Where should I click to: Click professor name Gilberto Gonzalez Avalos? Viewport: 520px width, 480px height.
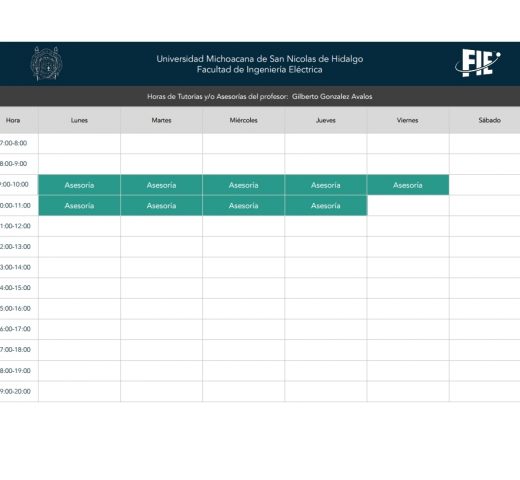pos(332,97)
